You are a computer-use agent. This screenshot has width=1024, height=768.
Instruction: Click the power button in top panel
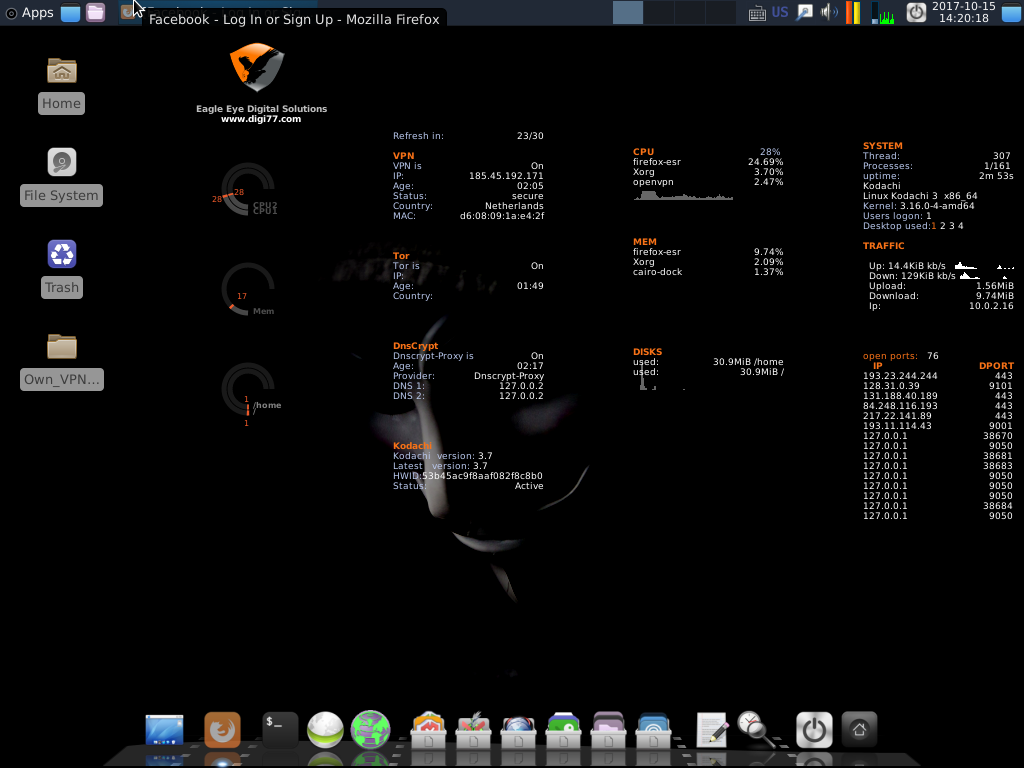(x=916, y=12)
